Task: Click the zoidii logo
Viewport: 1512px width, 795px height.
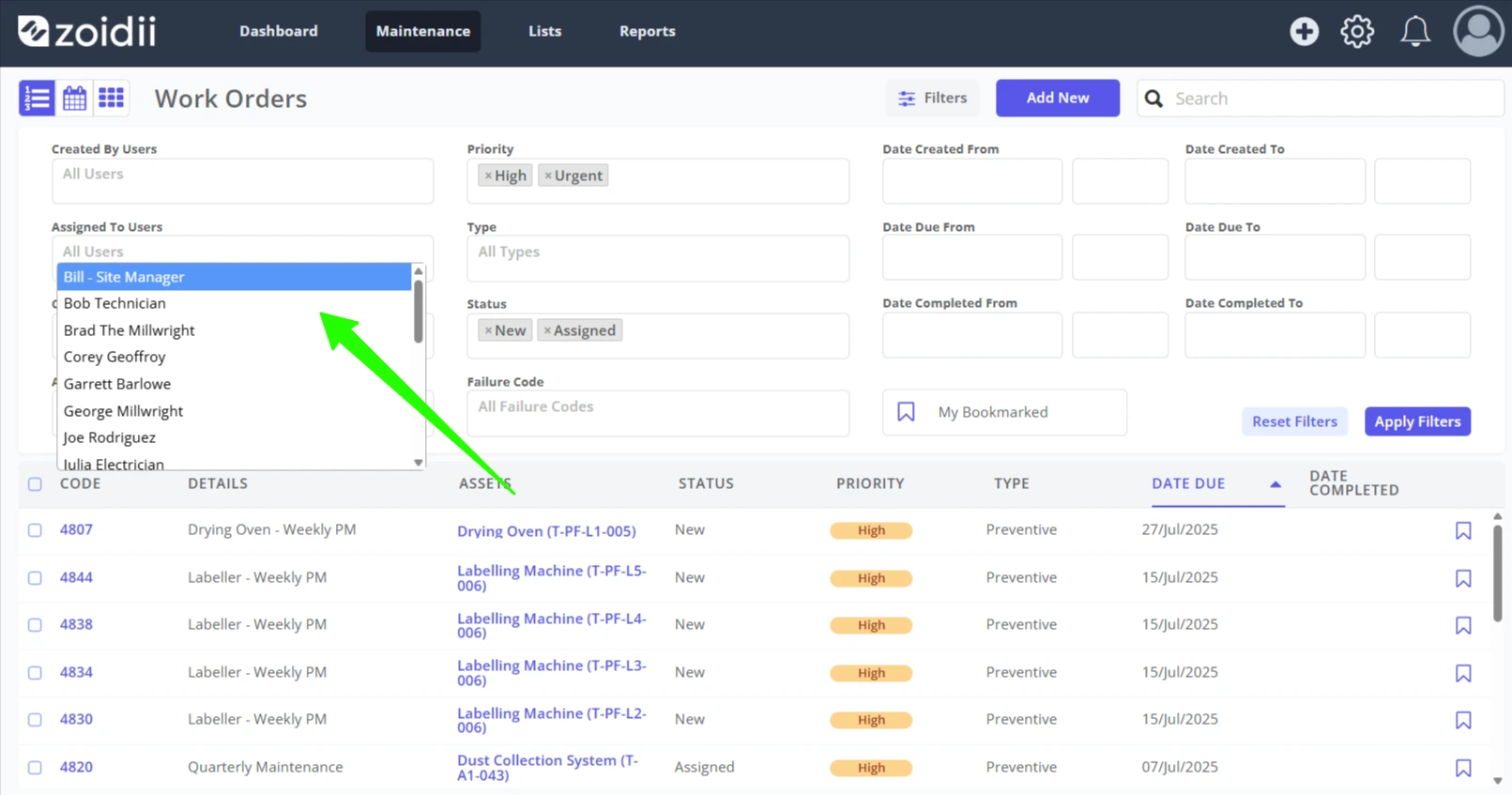Action: click(x=86, y=31)
